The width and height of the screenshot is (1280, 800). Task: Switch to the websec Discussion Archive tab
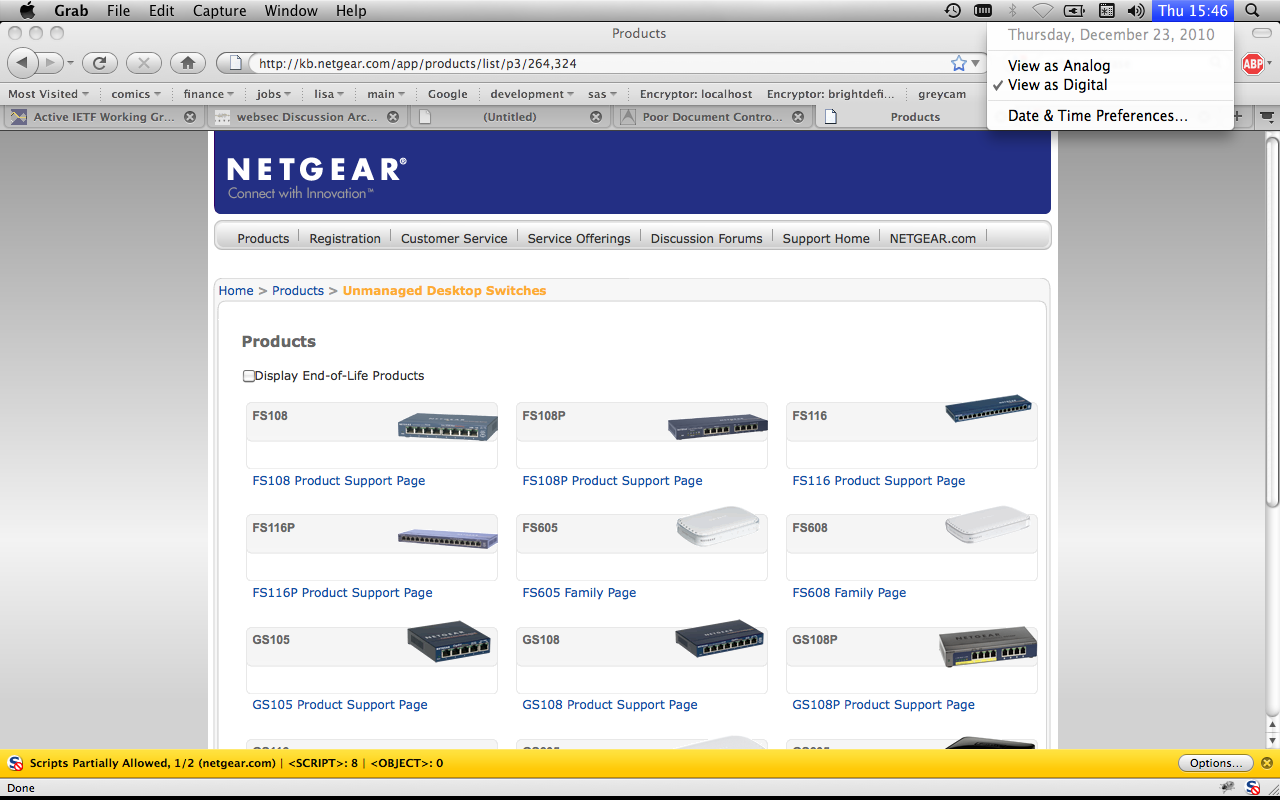click(x=307, y=117)
